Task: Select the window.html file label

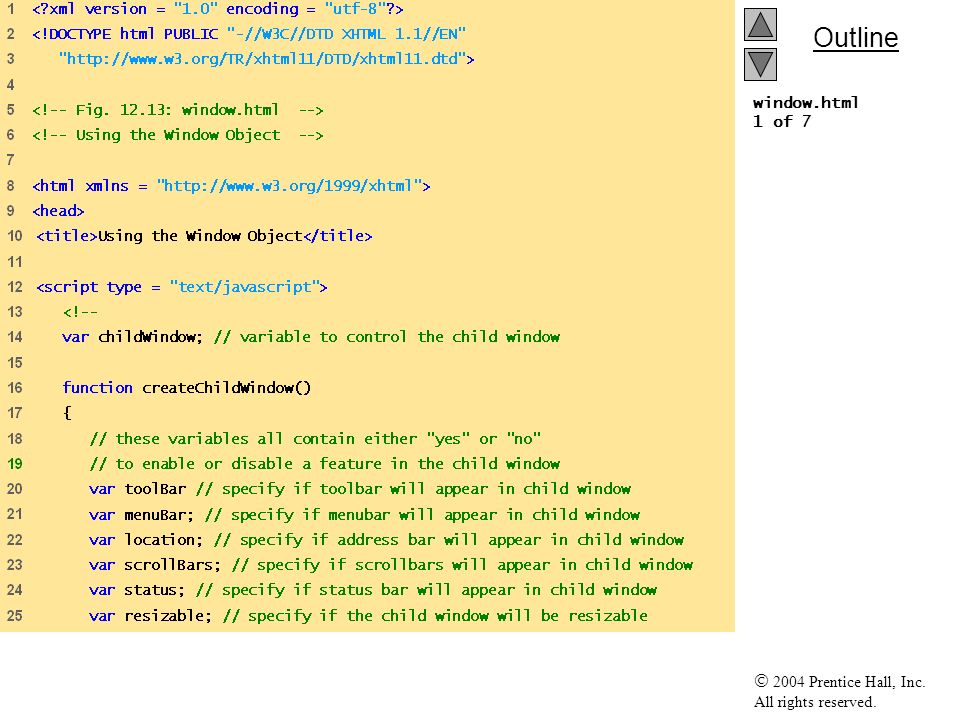Action: (x=805, y=102)
